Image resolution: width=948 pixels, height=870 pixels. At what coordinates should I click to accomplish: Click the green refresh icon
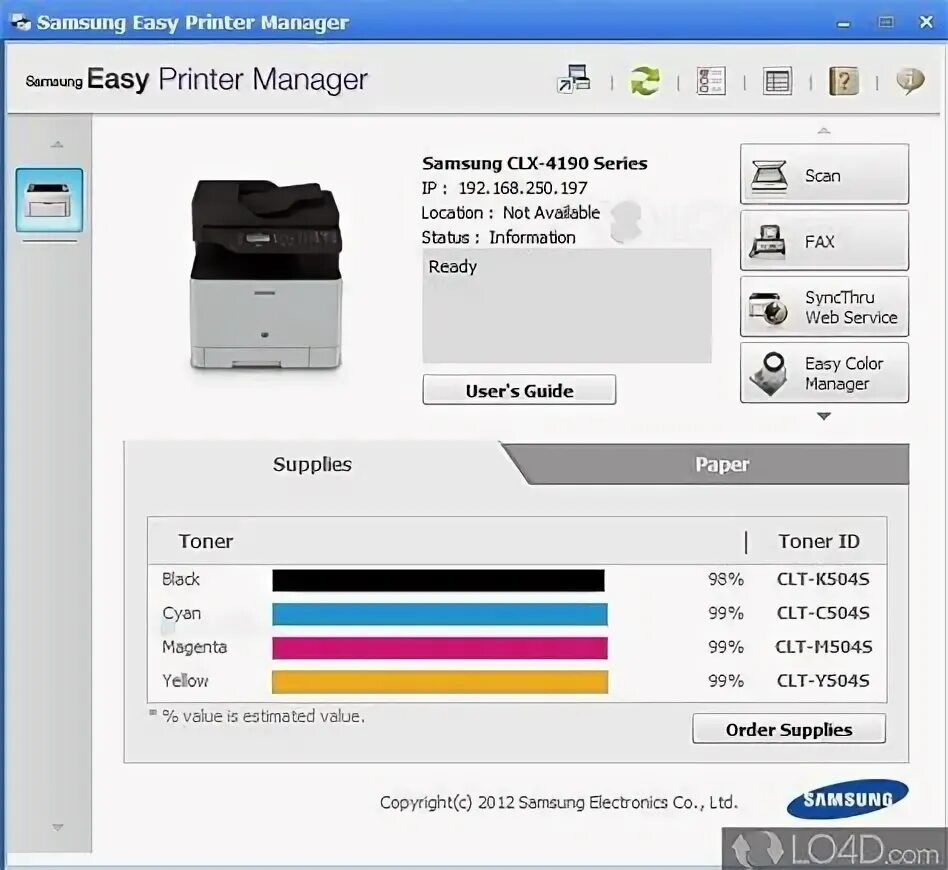coord(644,80)
